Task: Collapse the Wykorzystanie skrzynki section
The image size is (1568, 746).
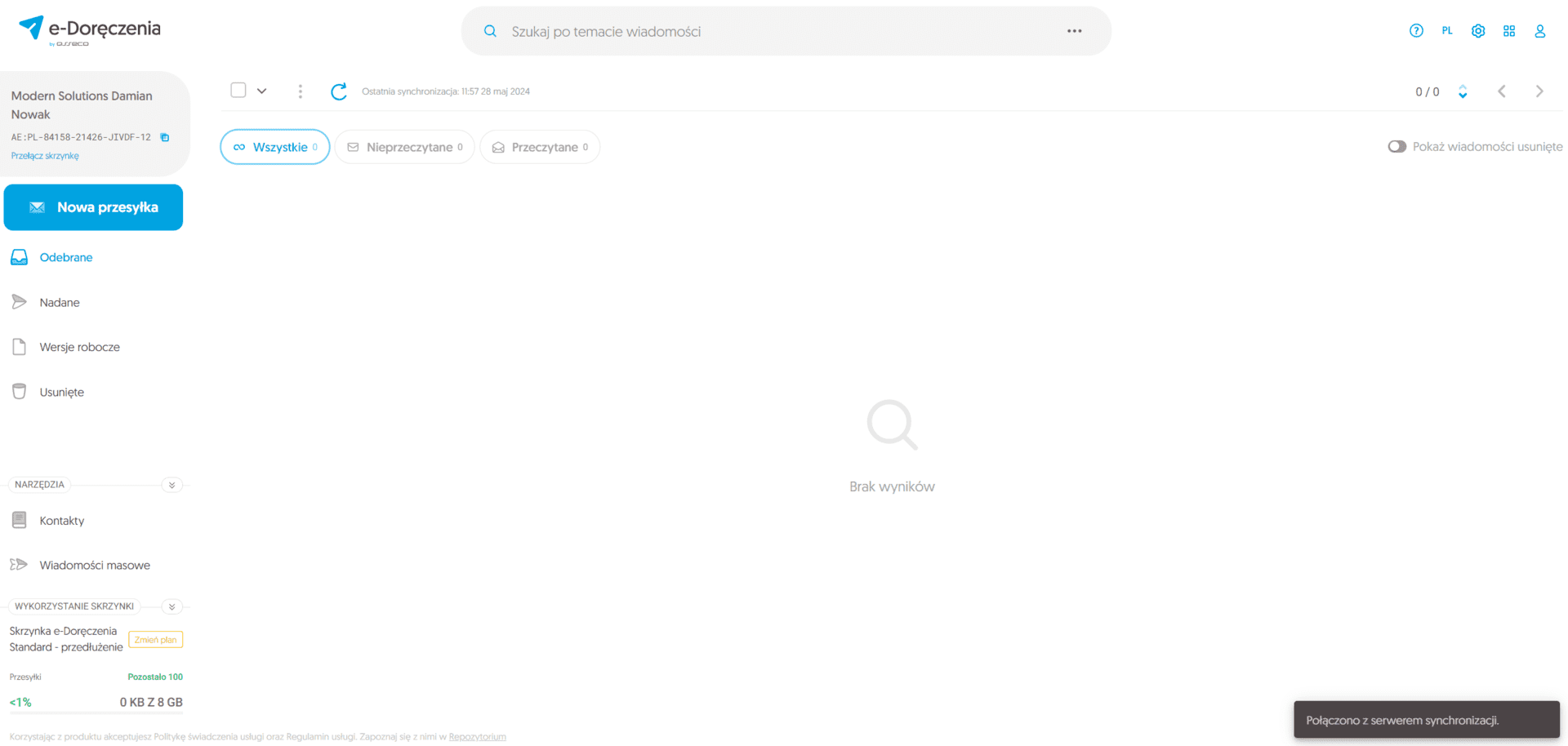Action: pyautogui.click(x=171, y=606)
